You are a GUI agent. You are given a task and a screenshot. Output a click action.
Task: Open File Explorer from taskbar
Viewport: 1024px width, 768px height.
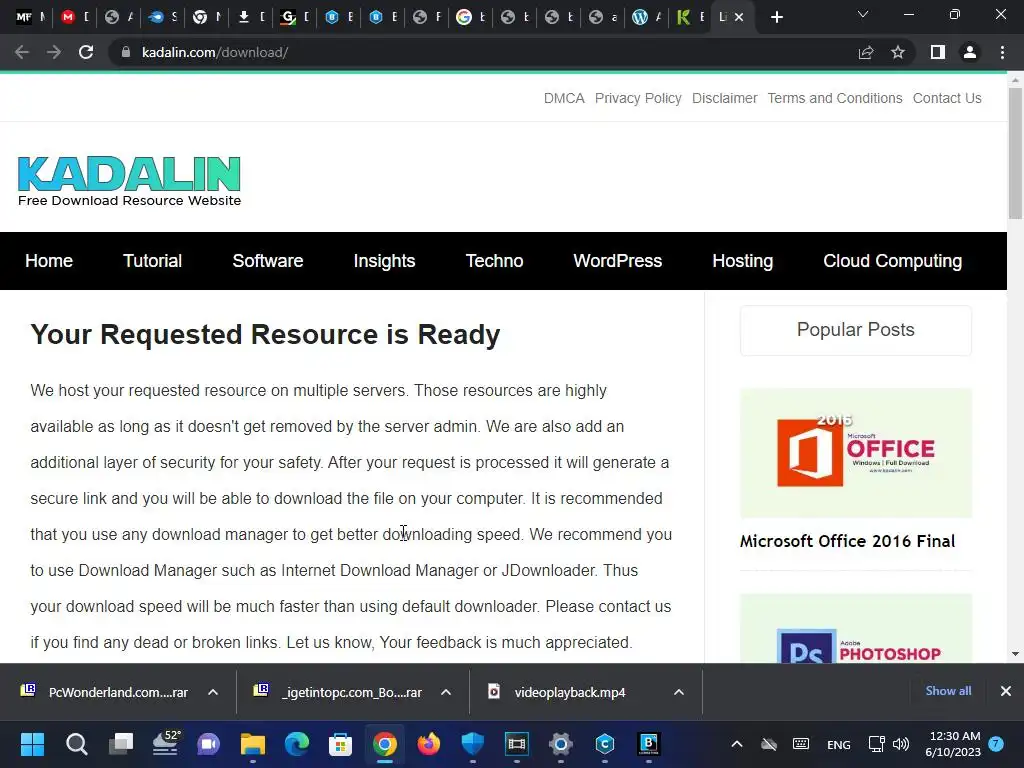click(253, 744)
